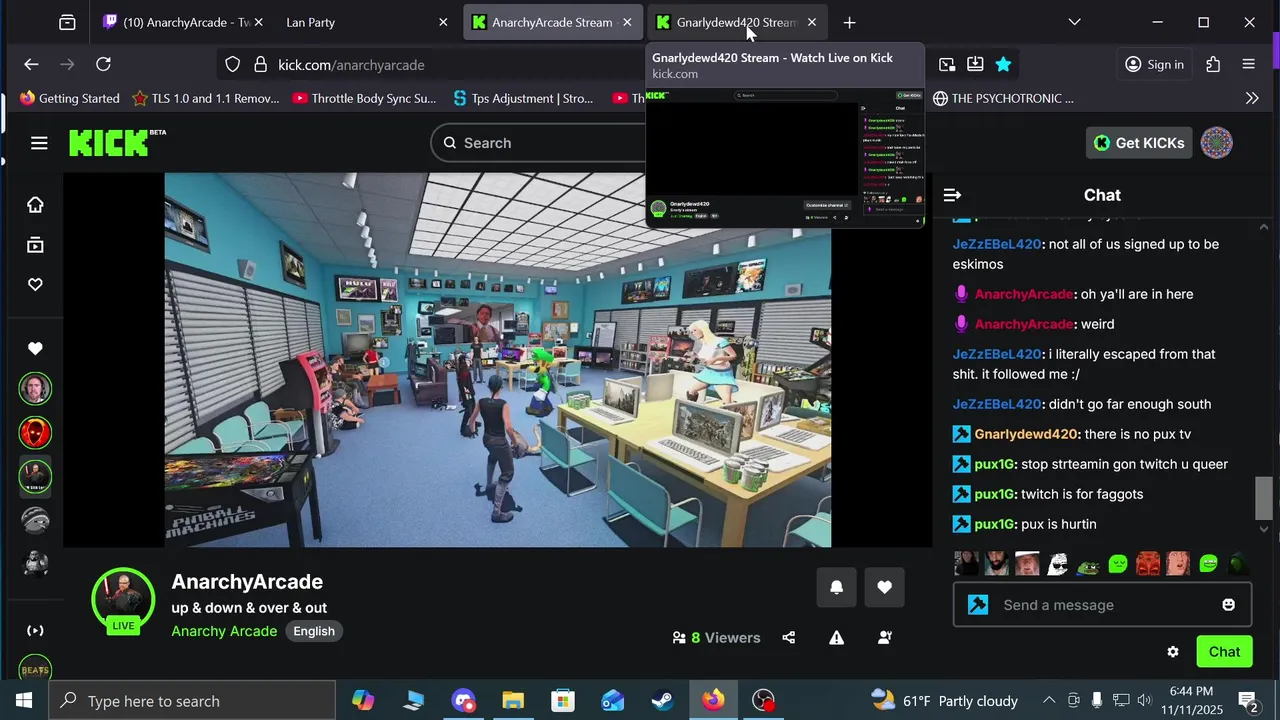Show more bookmarks chevron

coord(1252,98)
